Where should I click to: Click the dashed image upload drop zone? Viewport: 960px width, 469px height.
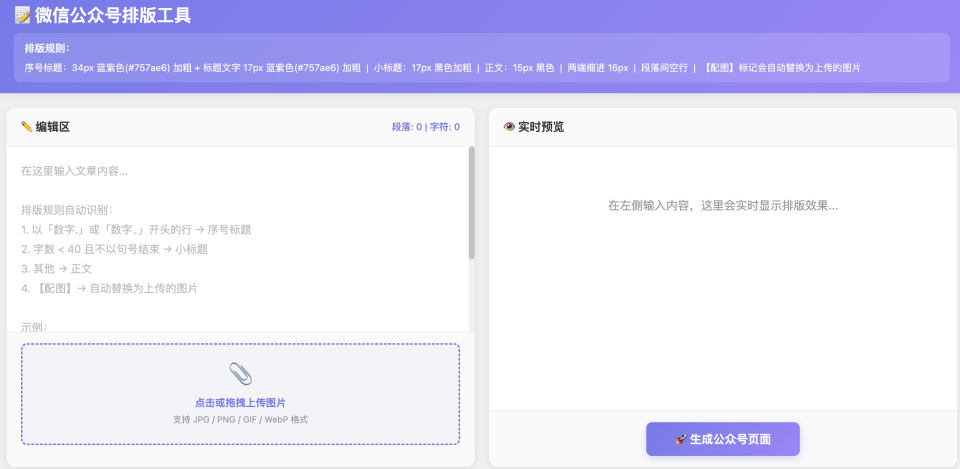point(240,394)
